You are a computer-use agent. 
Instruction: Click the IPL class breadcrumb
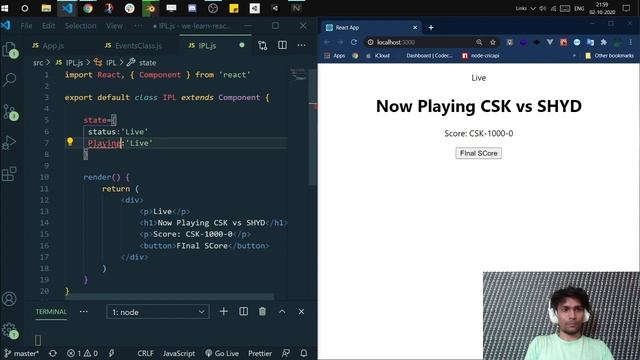point(105,63)
